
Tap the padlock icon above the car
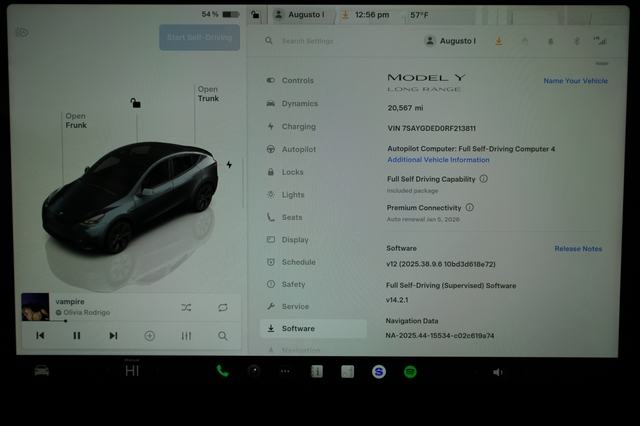[x=135, y=103]
